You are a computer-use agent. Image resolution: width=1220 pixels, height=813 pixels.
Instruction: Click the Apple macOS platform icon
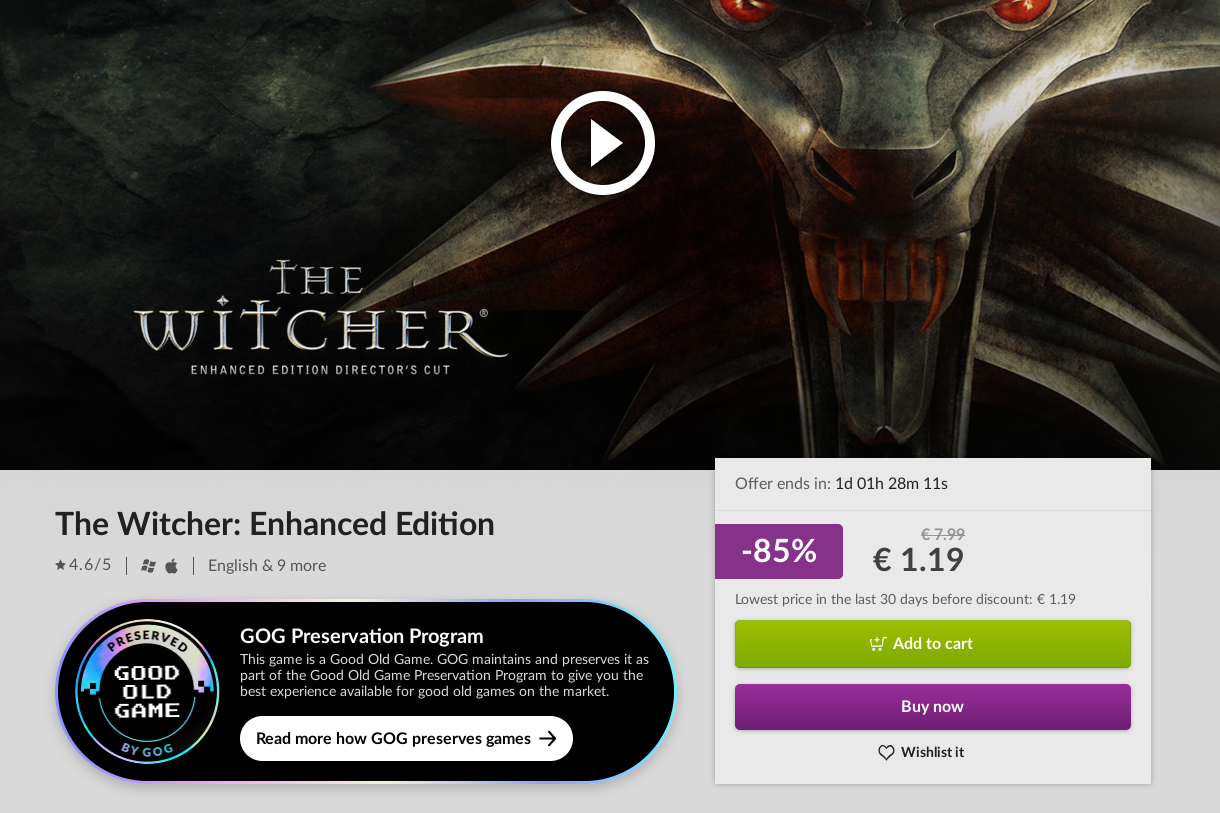tap(171, 566)
